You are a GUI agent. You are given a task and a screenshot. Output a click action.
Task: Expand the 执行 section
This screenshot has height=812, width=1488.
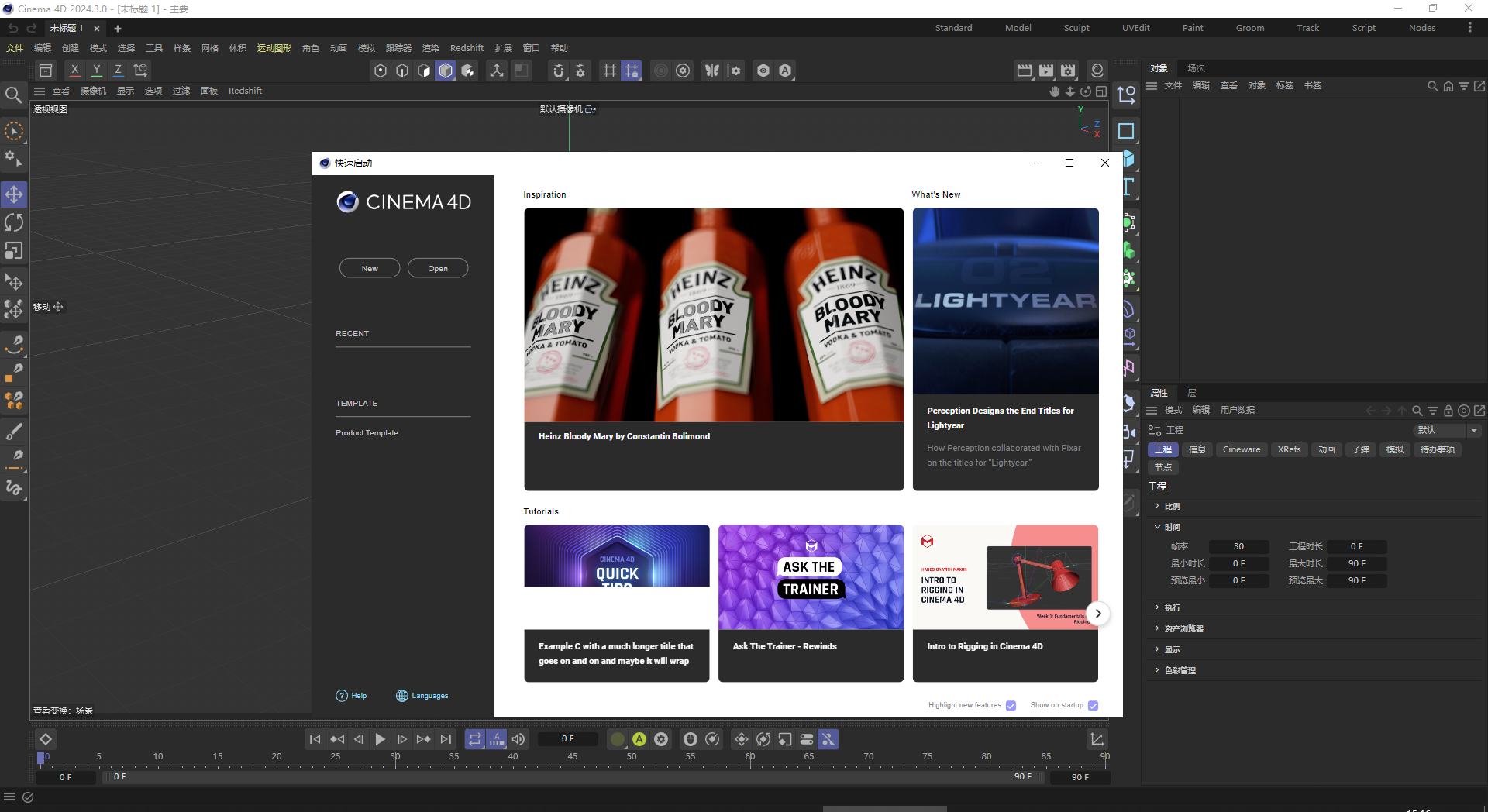pyautogui.click(x=1157, y=607)
